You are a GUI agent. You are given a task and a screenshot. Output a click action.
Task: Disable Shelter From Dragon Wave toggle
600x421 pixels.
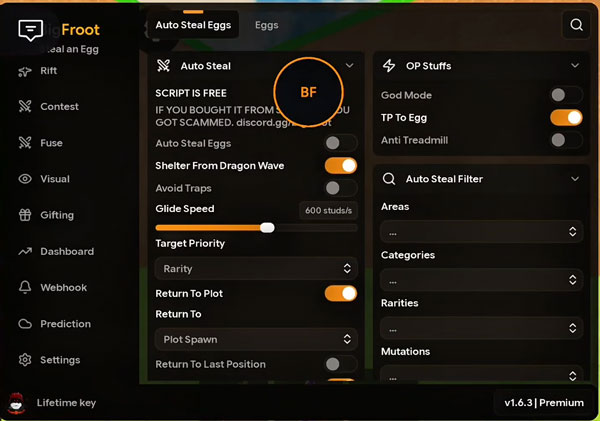click(341, 166)
